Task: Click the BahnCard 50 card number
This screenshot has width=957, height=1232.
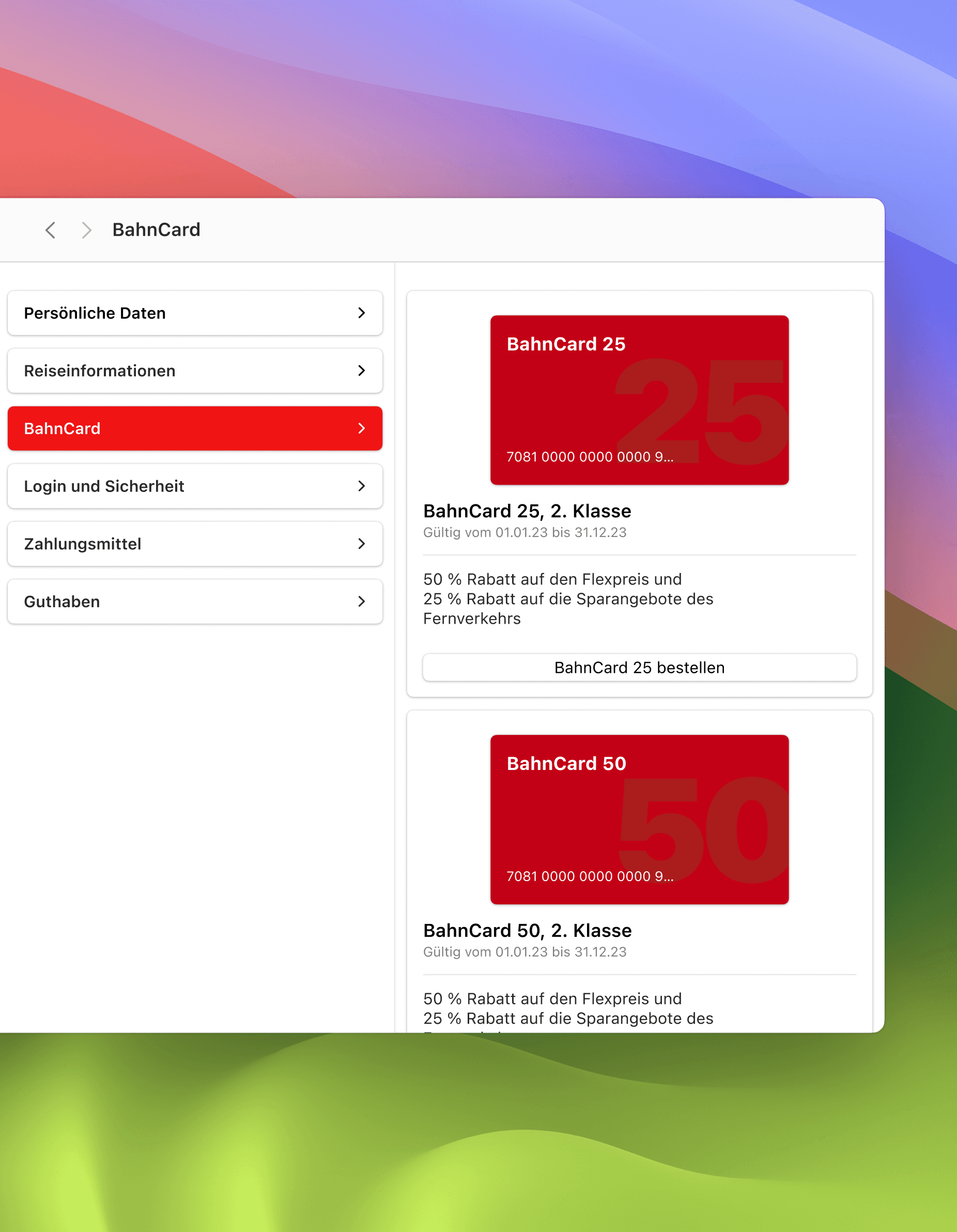Action: 590,876
